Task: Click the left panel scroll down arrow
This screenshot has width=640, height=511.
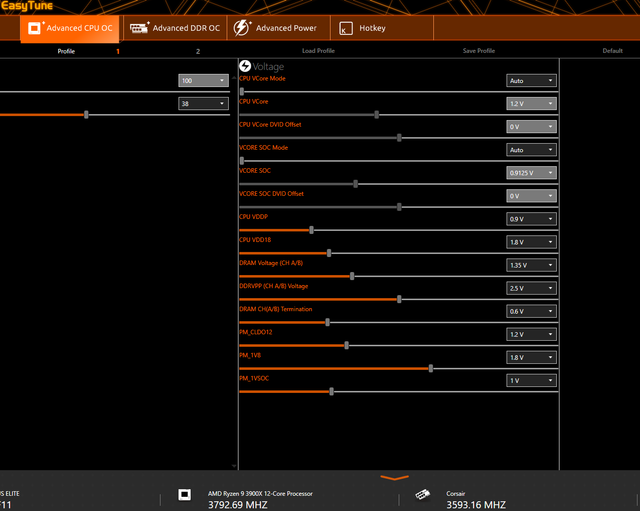Action: (234, 466)
